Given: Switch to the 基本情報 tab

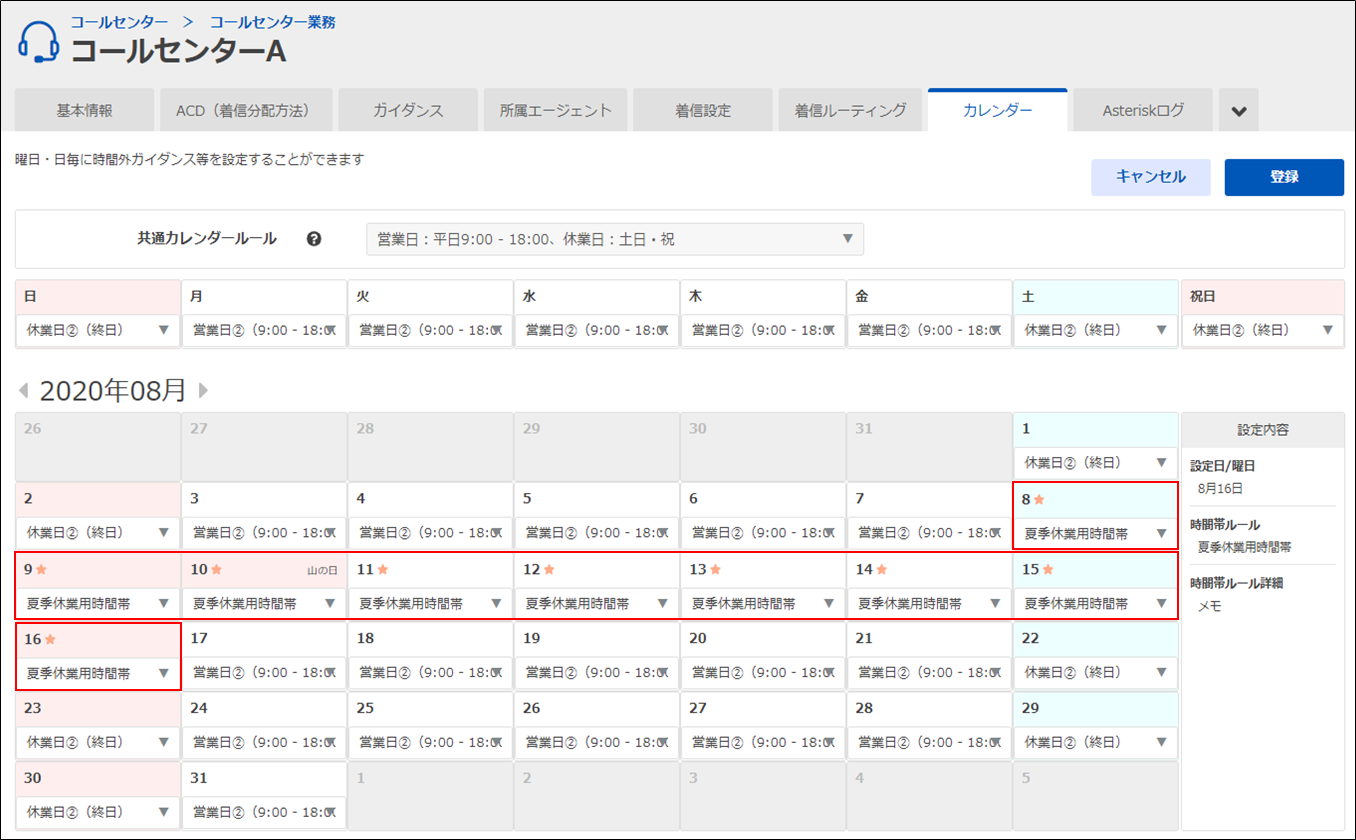Looking at the screenshot, I should [85, 111].
